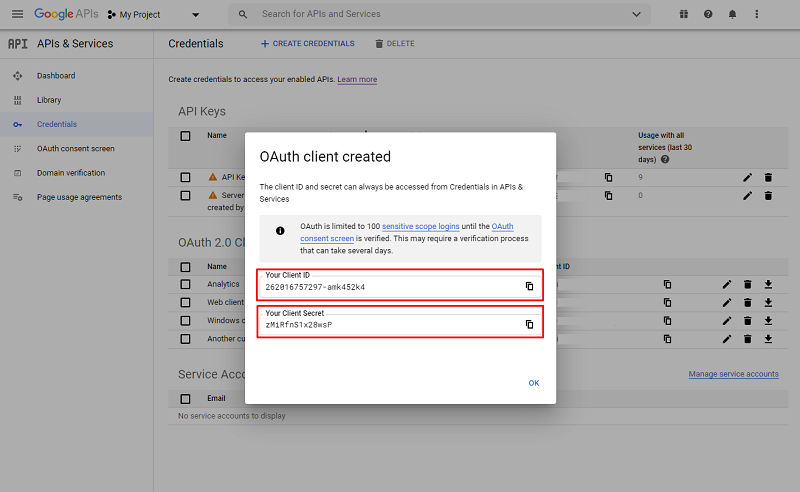800x492 pixels.
Task: Edit the Server key row with usage 0
Action: (x=747, y=195)
